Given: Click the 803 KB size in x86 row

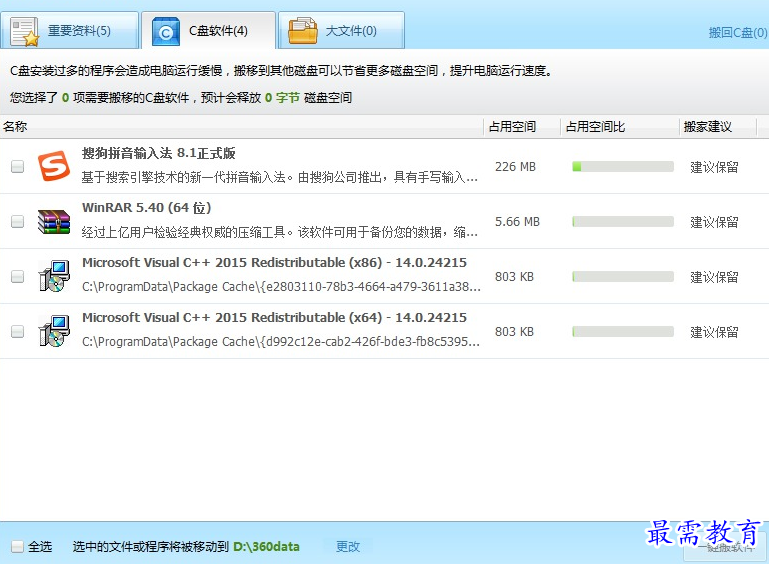Looking at the screenshot, I should click(x=514, y=277).
